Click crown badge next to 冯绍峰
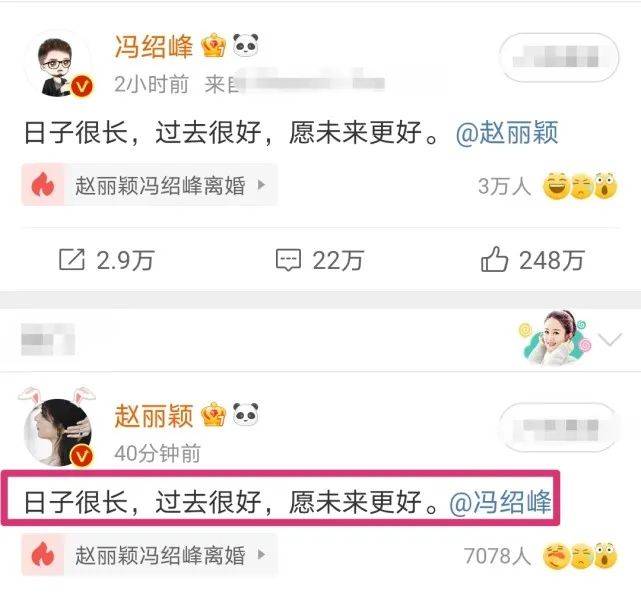641x596 pixels. pyautogui.click(x=214, y=45)
